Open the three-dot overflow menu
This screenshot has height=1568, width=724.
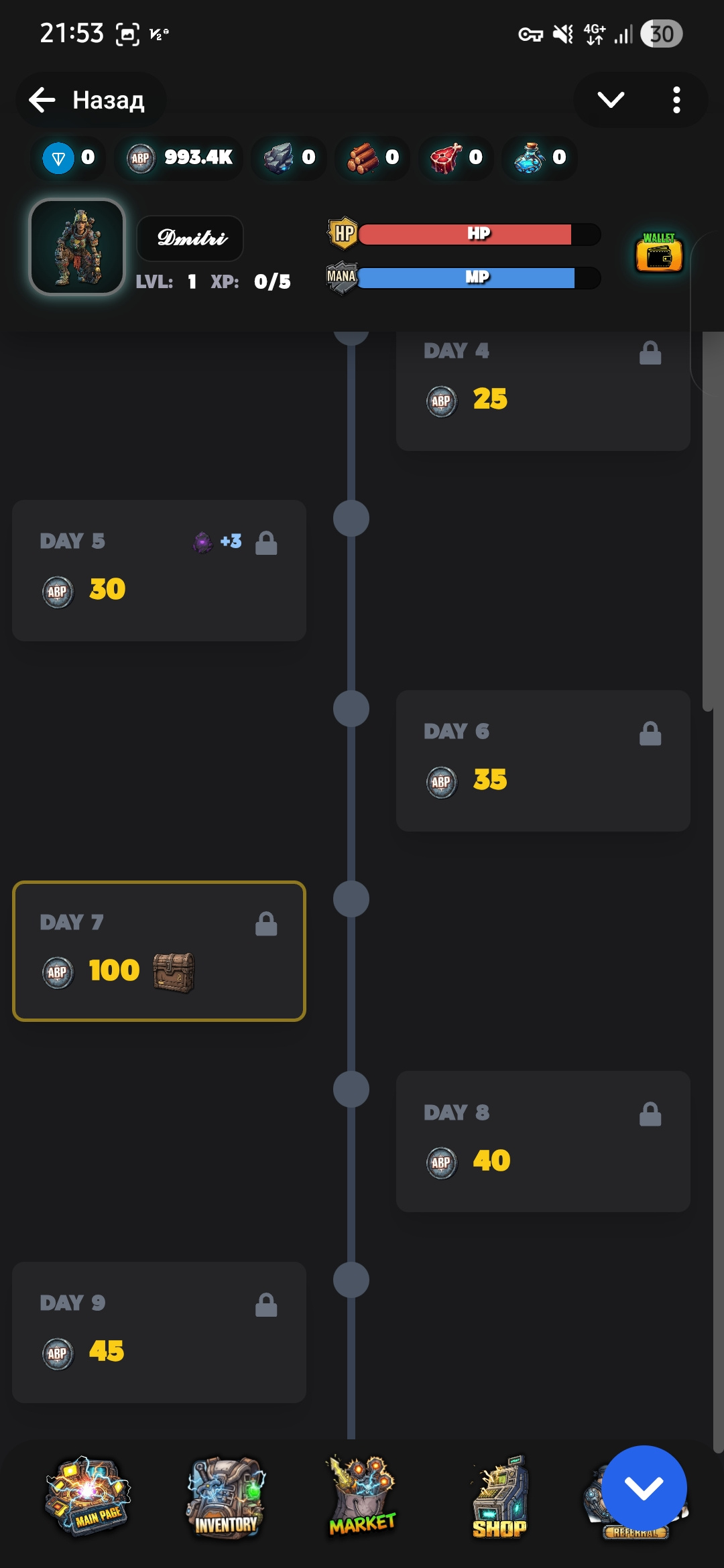point(676,100)
